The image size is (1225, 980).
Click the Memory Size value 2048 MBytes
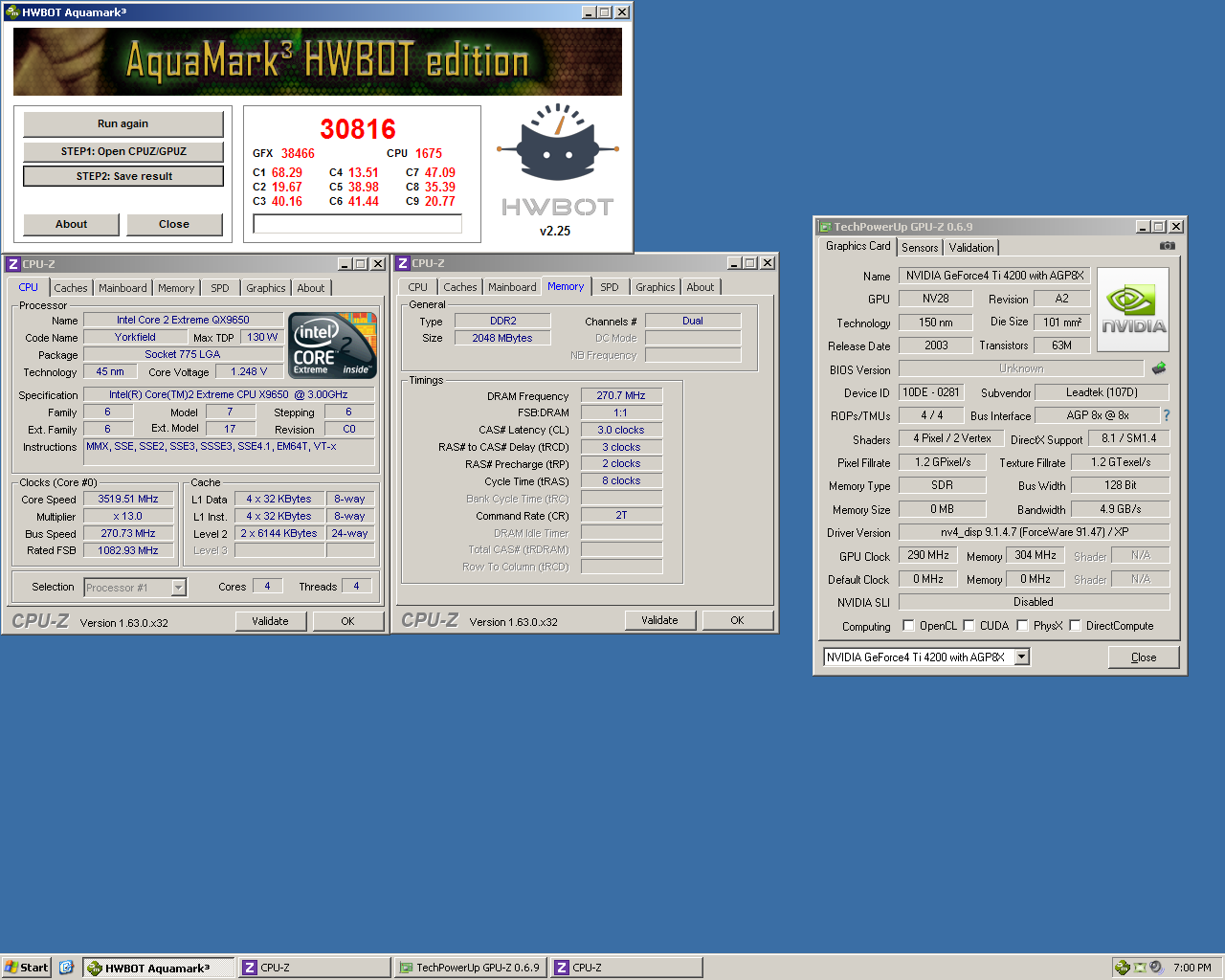pyautogui.click(x=501, y=338)
